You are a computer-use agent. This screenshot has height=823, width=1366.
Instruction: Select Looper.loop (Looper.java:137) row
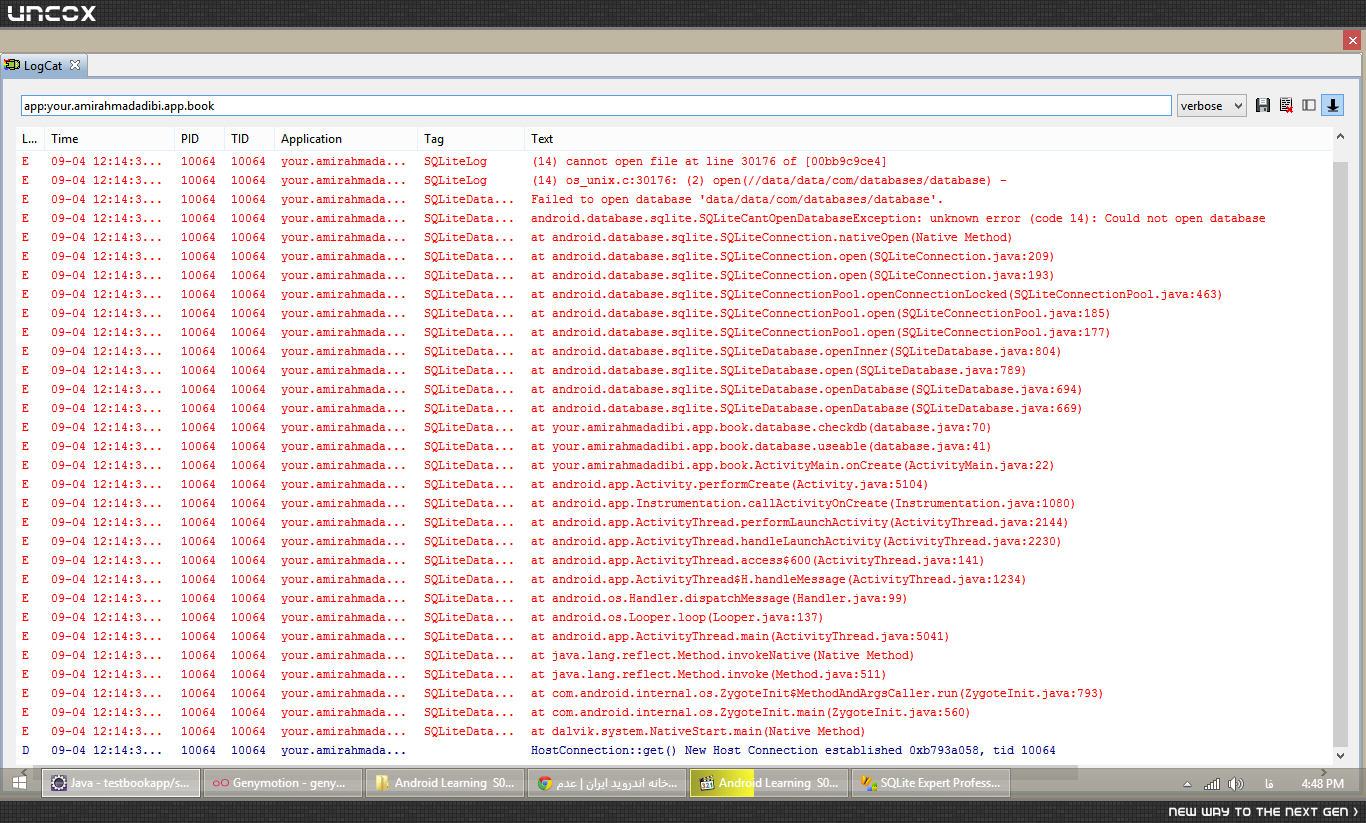tap(675, 617)
